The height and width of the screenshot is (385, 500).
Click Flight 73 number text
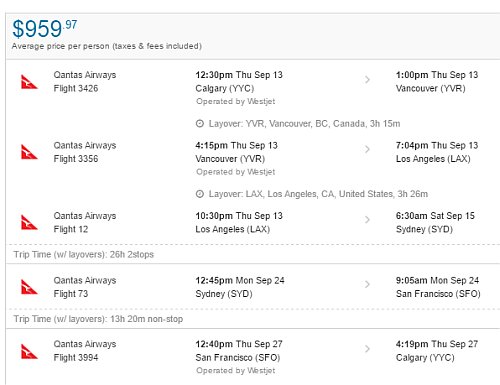coord(71,294)
